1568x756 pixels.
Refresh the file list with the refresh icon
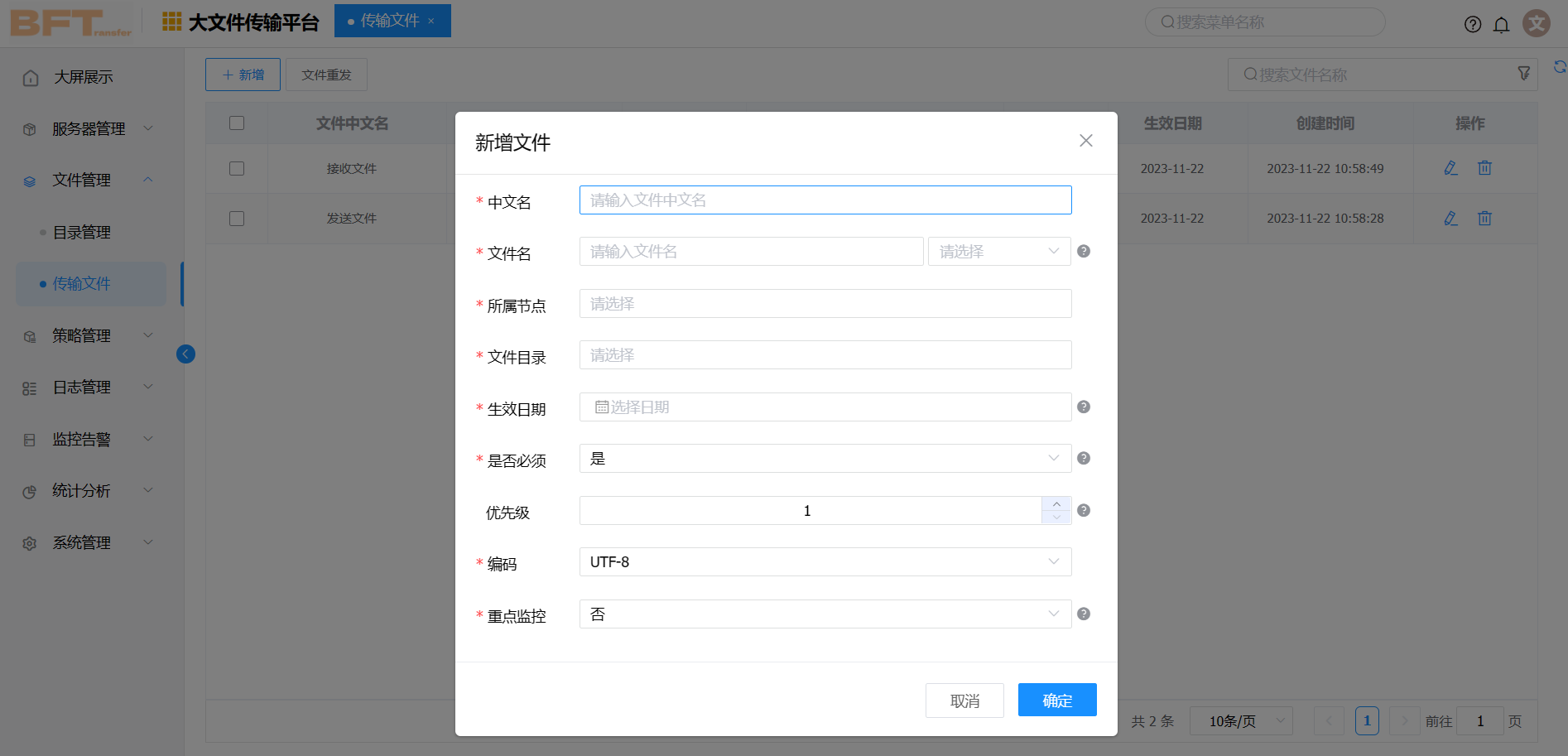tap(1561, 64)
